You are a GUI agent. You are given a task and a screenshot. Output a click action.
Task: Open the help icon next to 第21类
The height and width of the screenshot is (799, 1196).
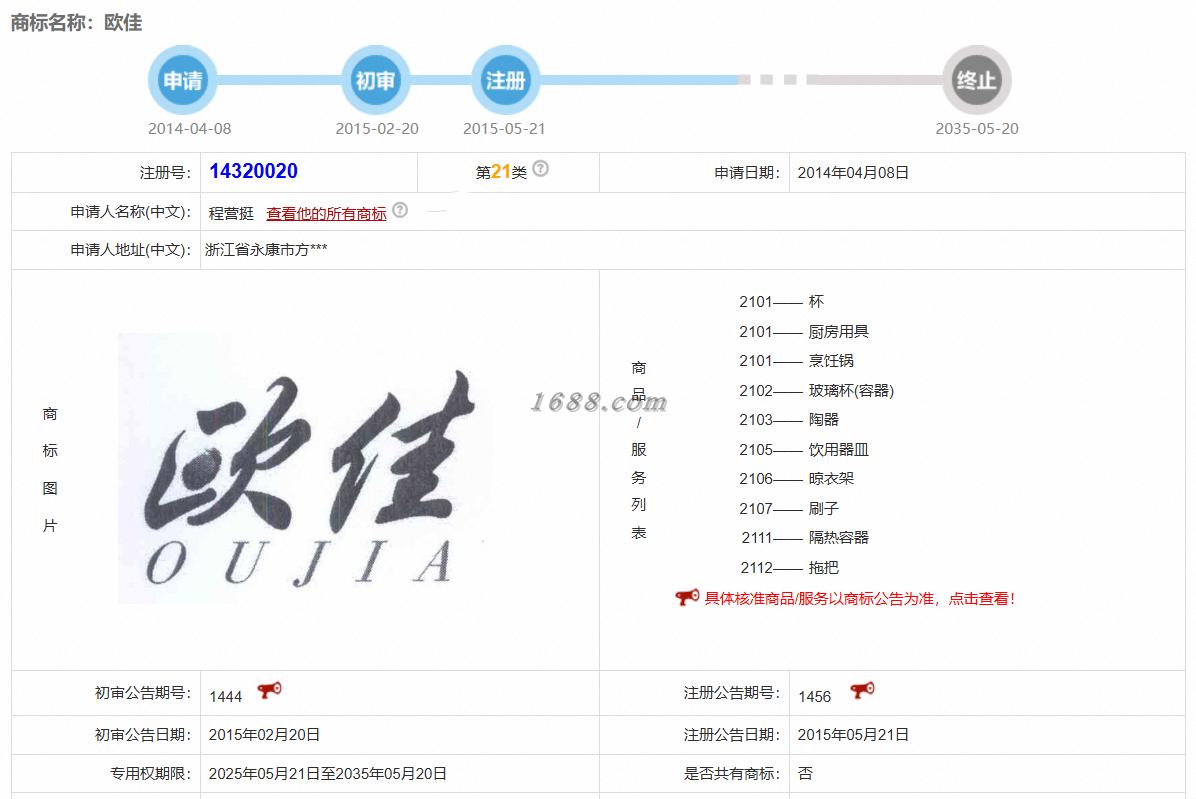(x=541, y=168)
